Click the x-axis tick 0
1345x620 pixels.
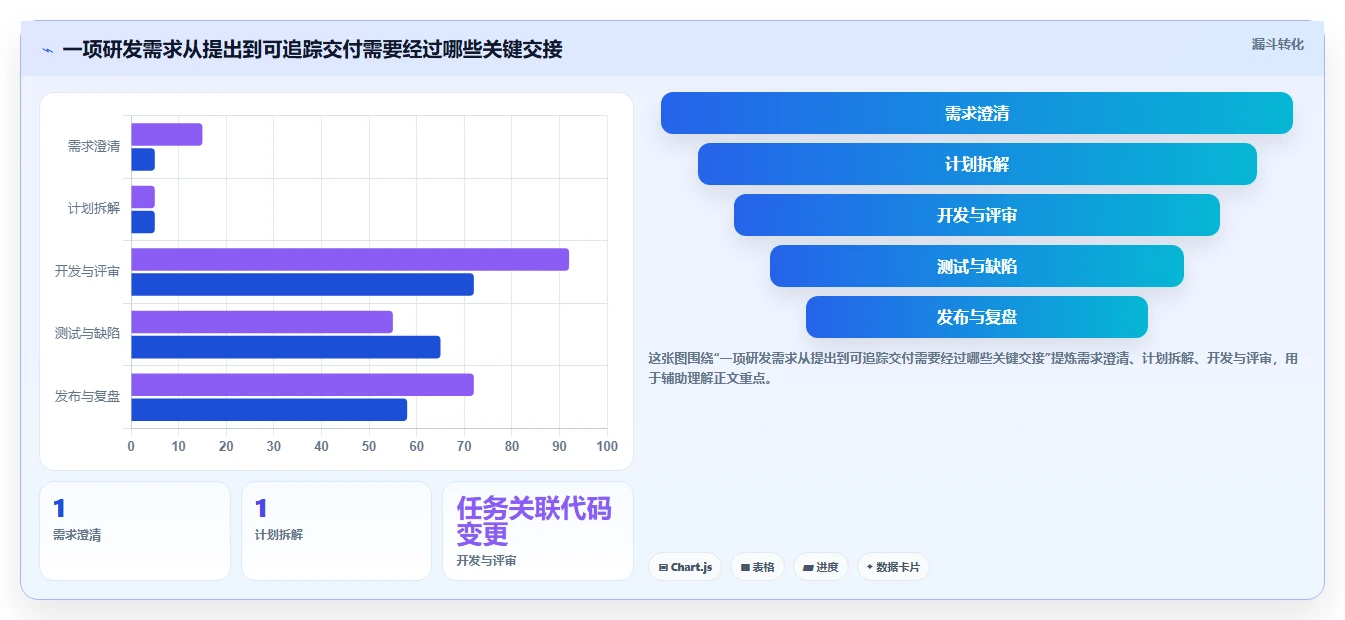pyautogui.click(x=131, y=446)
